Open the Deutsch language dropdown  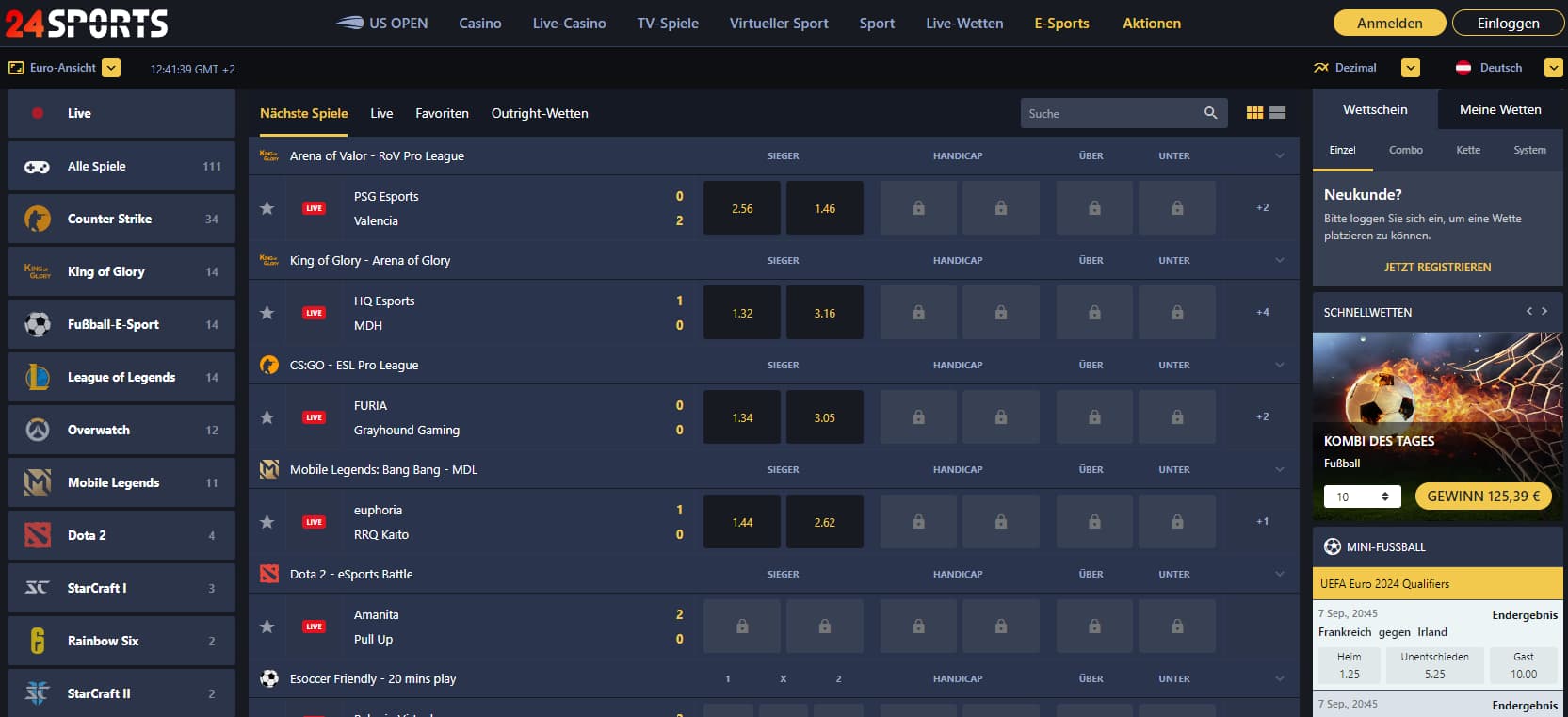point(1553,68)
